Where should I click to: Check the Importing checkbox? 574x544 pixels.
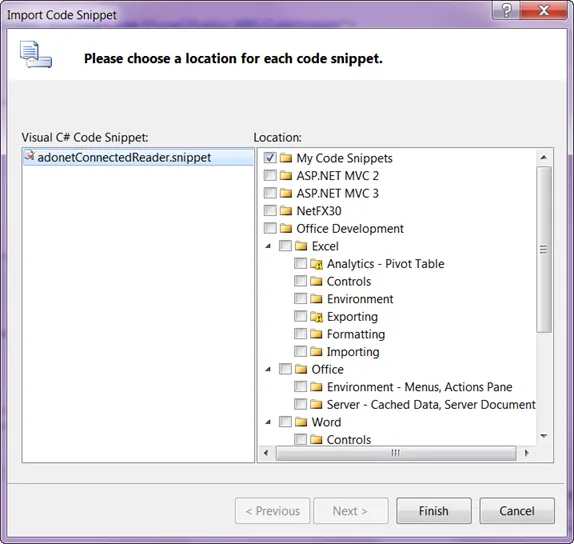[301, 351]
